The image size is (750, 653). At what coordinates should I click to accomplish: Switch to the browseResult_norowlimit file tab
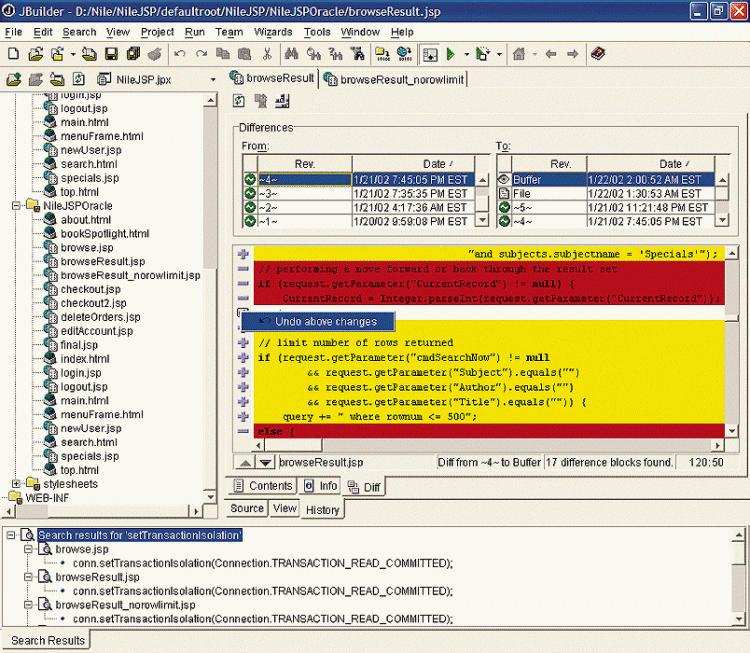pyautogui.click(x=395, y=79)
